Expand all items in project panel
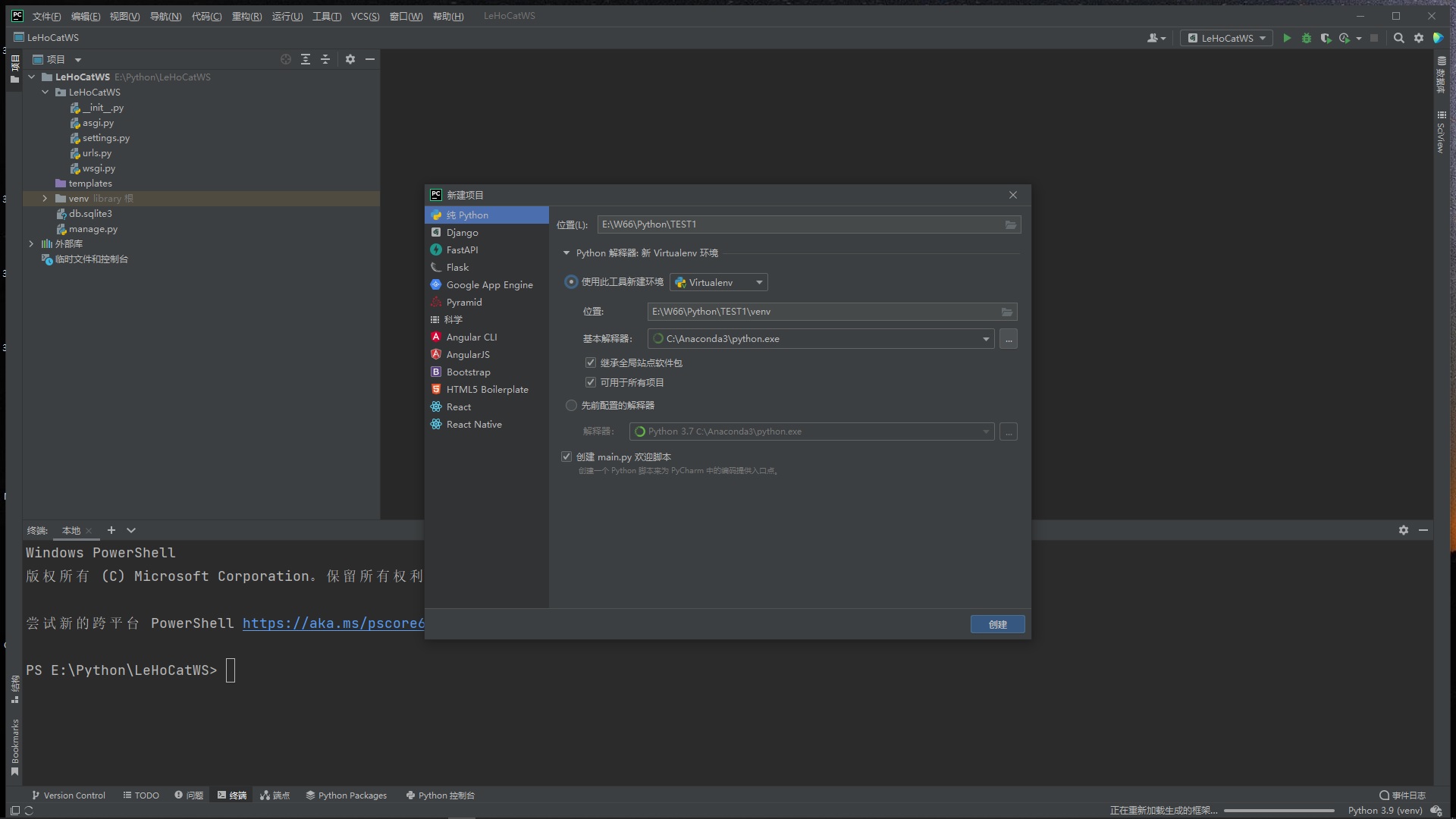The height and width of the screenshot is (819, 1456). coord(306,59)
